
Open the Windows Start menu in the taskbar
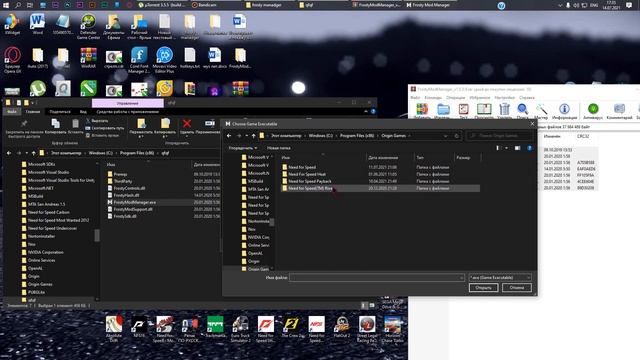6,5
